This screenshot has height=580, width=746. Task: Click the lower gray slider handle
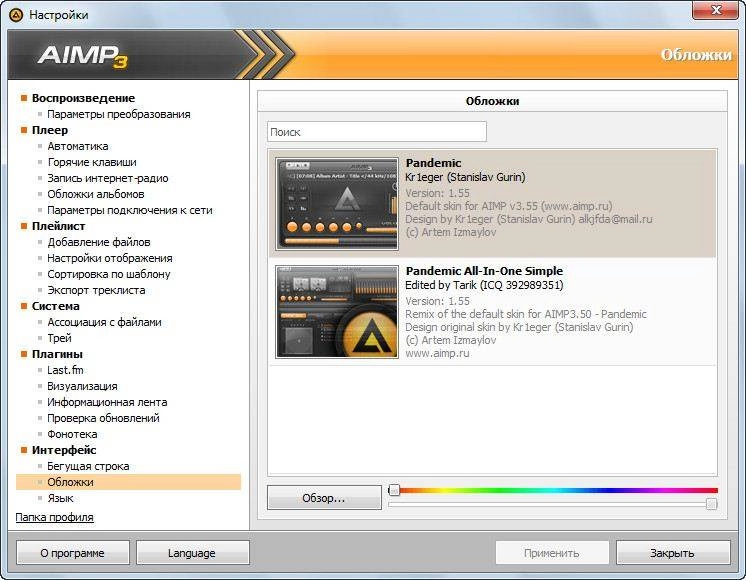click(711, 504)
